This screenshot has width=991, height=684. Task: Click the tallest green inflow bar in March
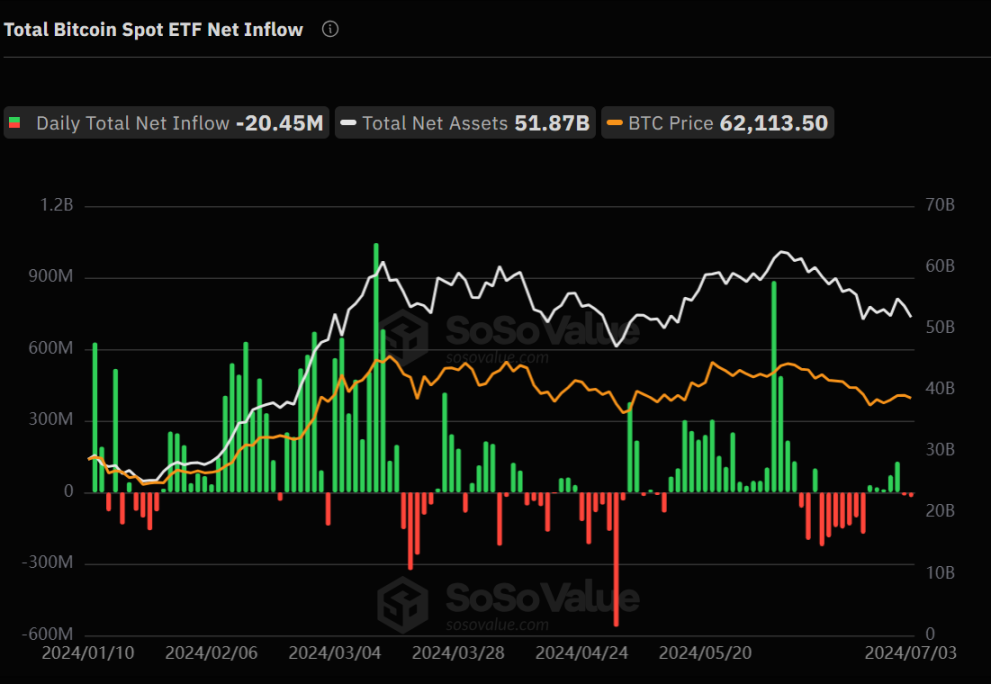pyautogui.click(x=376, y=367)
